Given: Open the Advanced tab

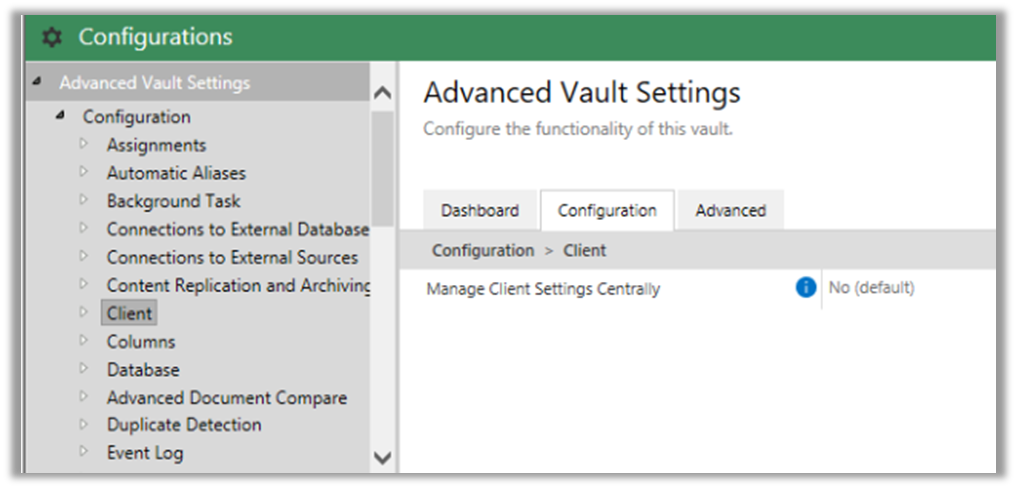Looking at the screenshot, I should pyautogui.click(x=731, y=210).
